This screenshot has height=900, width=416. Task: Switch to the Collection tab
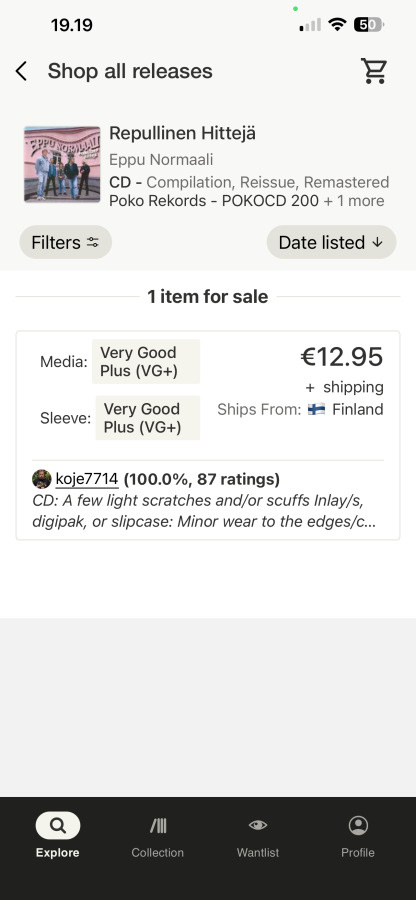pyautogui.click(x=157, y=835)
